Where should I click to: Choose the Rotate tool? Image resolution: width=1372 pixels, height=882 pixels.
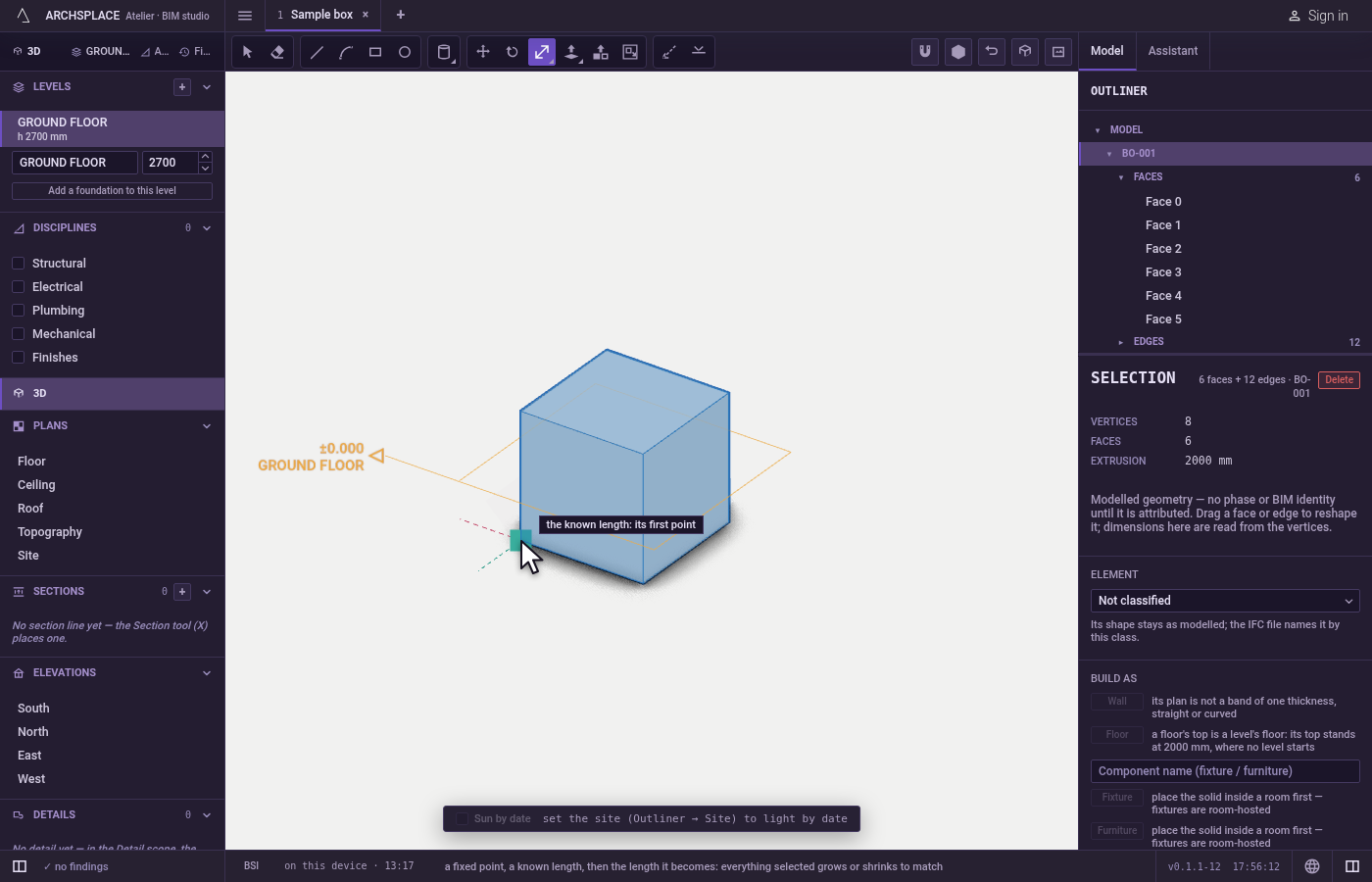point(513,52)
